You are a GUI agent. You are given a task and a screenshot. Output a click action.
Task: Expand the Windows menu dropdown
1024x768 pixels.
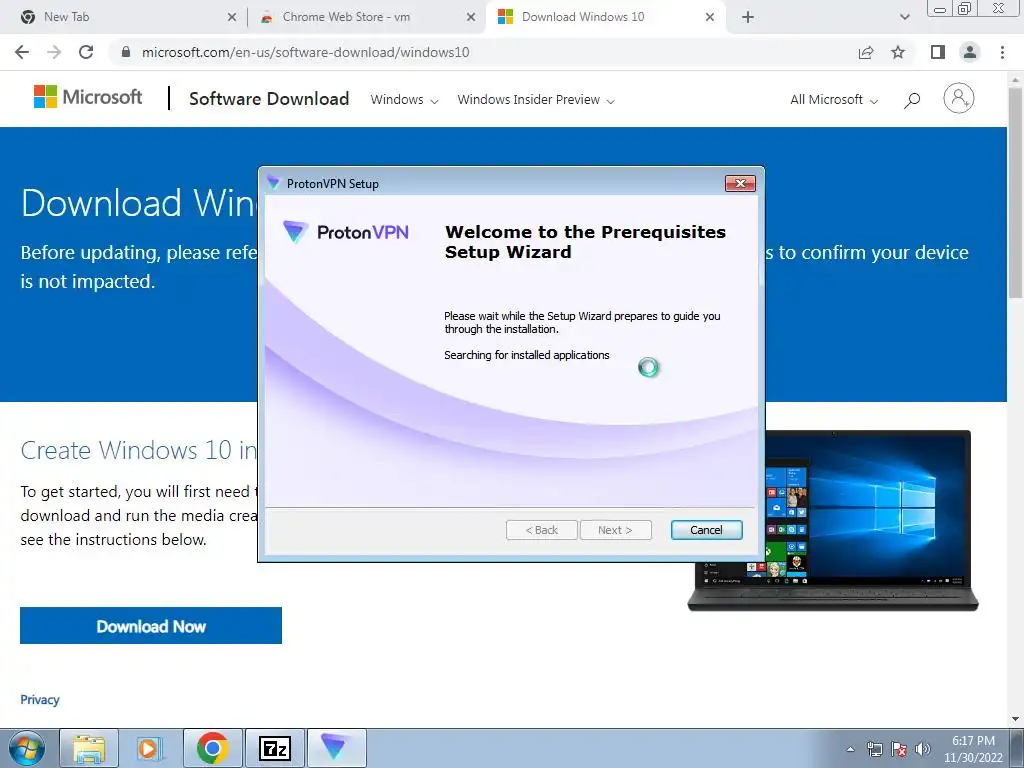click(x=404, y=100)
